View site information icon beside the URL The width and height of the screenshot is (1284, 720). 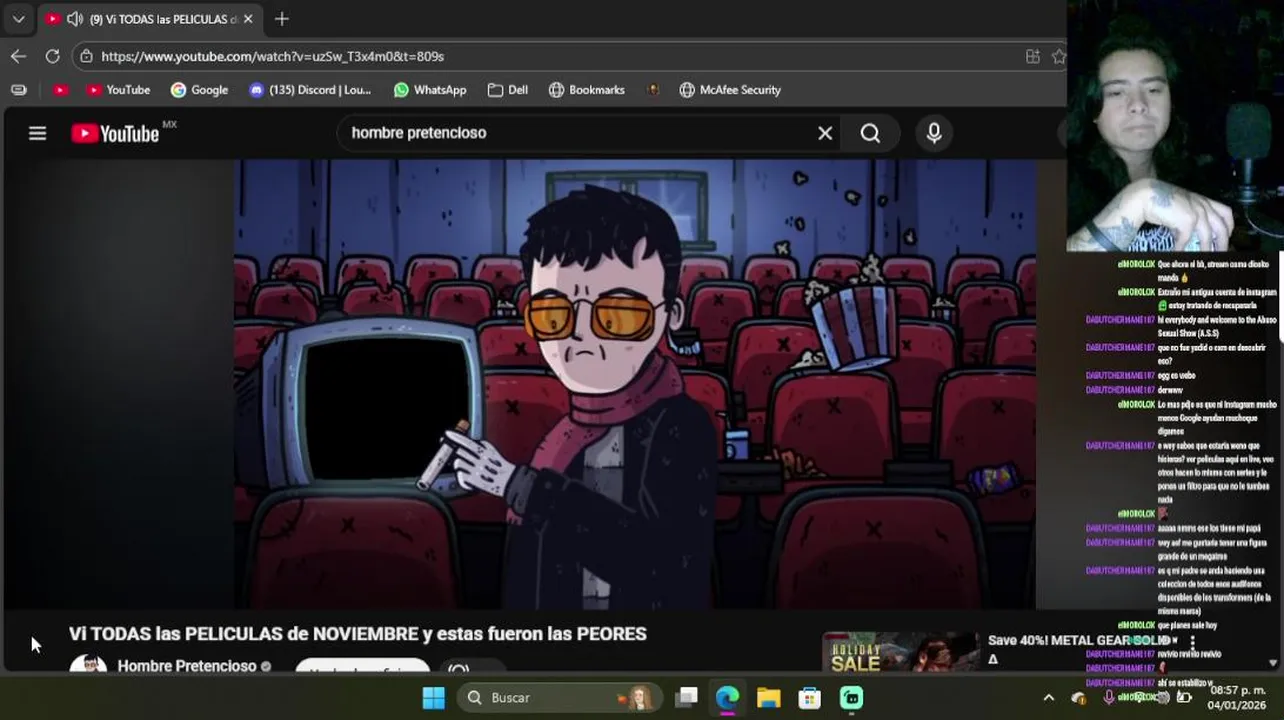pyautogui.click(x=87, y=56)
